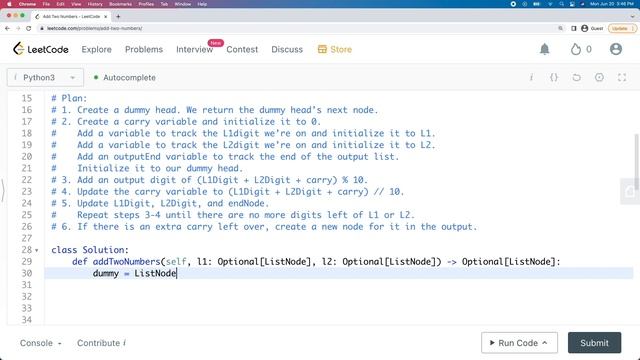Open the Interview section

click(x=194, y=49)
